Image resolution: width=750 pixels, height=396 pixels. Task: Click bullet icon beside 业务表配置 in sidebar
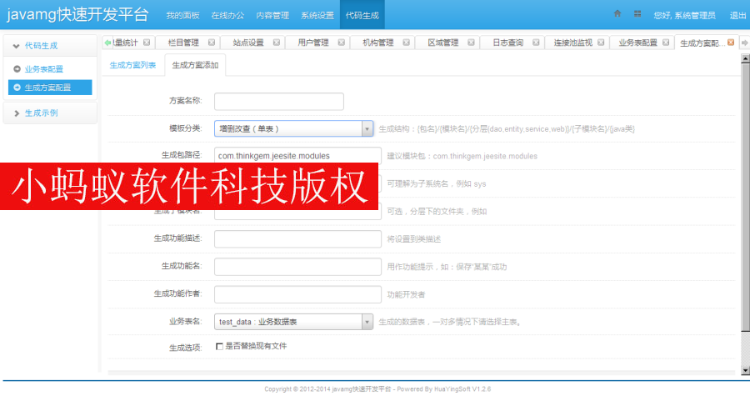coord(17,69)
